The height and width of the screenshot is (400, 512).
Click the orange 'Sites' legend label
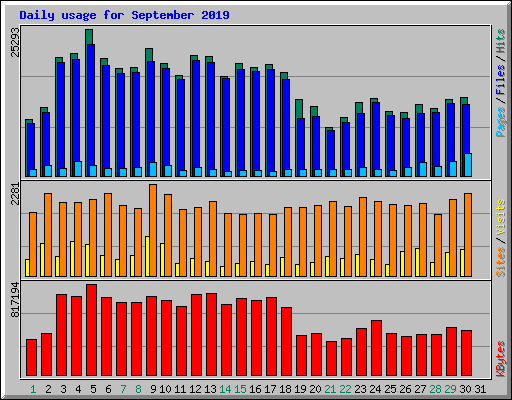click(501, 262)
